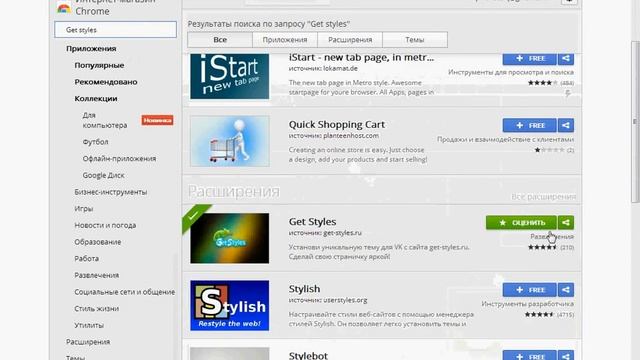This screenshot has height=360, width=640.
Task: Open the Бизнес-инструменты category
Action: [x=111, y=192]
